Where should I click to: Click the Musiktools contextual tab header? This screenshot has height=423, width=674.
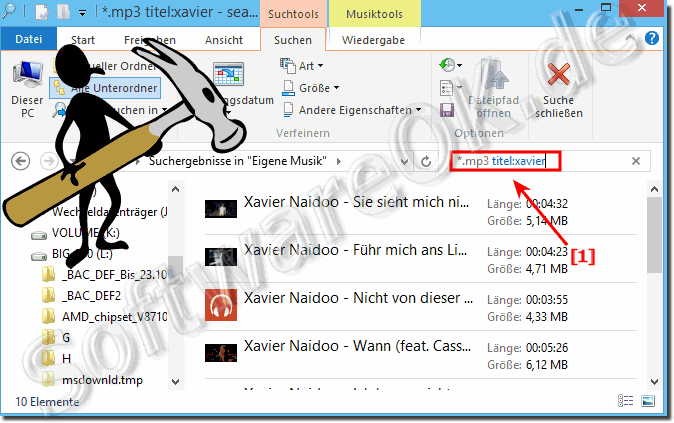[x=374, y=14]
